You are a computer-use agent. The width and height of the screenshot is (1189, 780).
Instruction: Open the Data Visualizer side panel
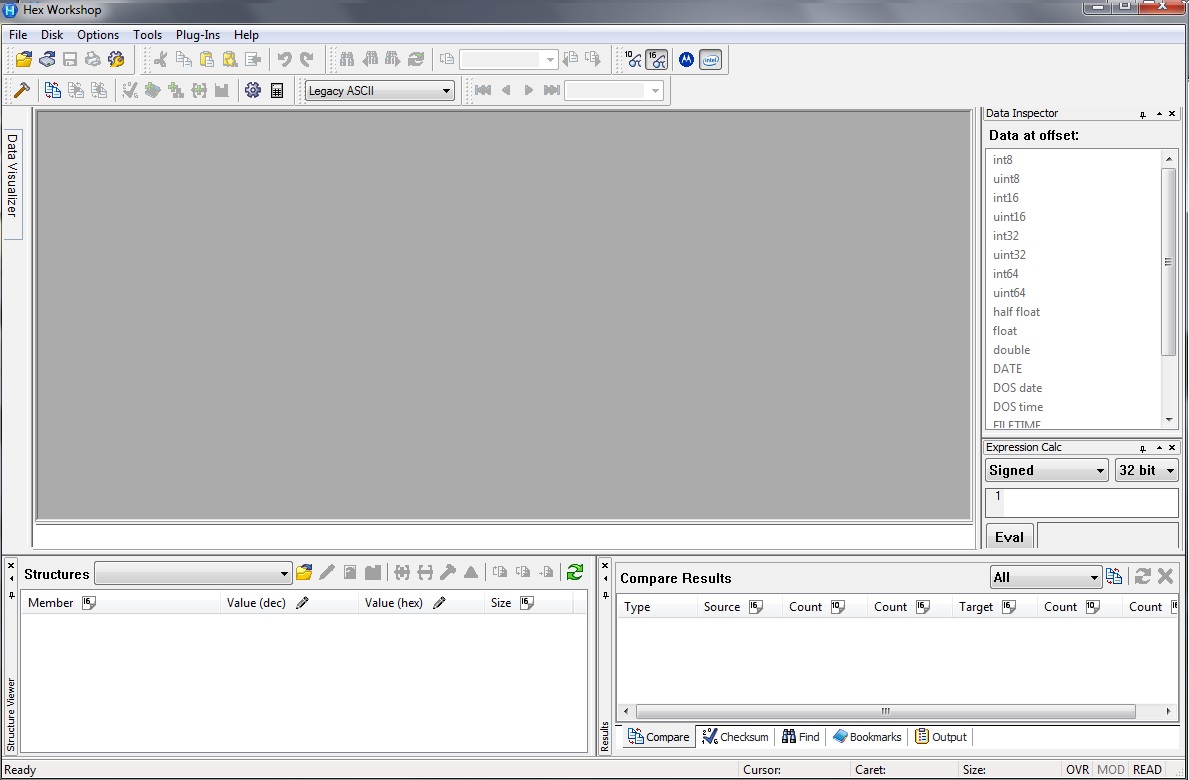(12, 175)
